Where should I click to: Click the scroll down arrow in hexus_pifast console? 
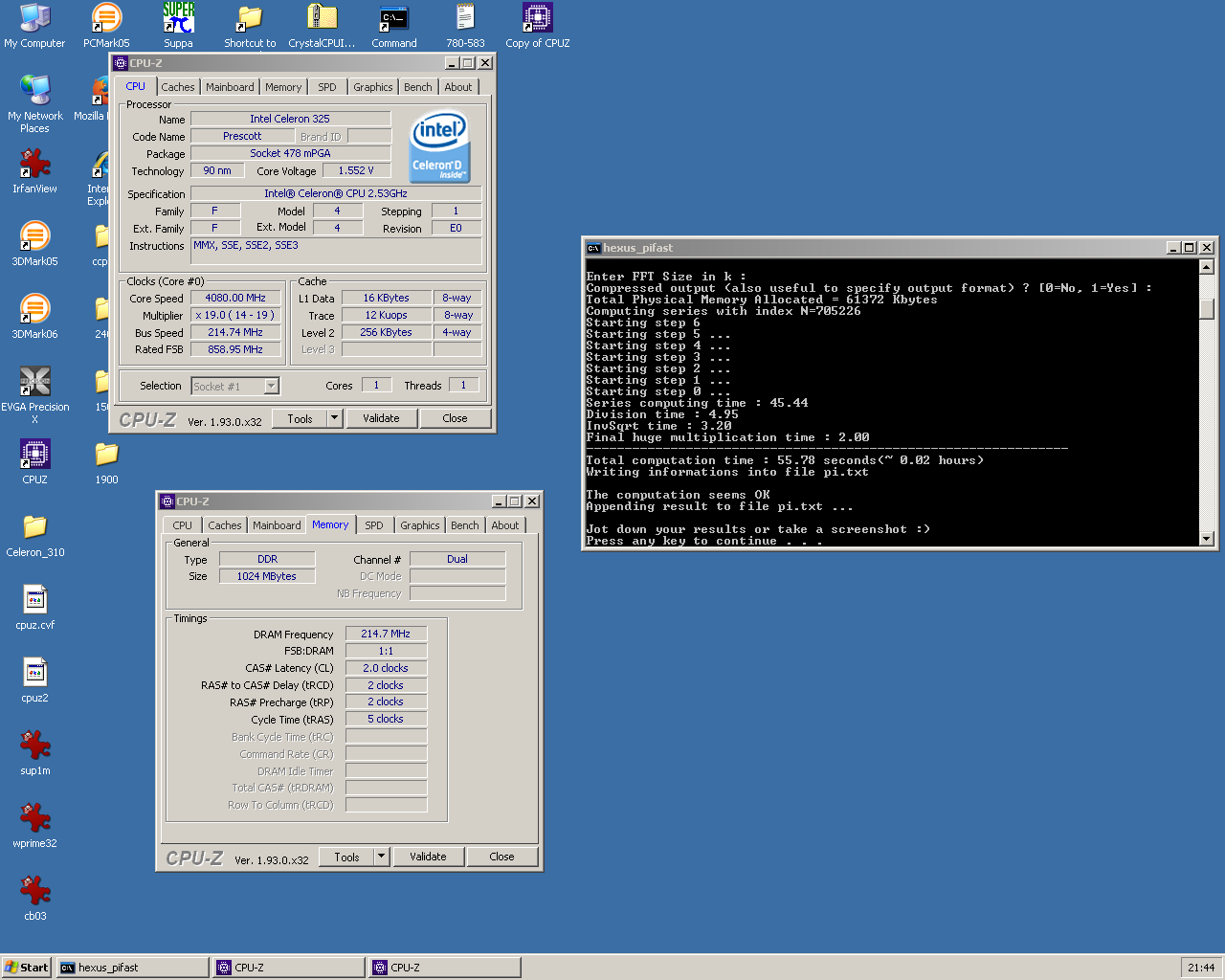tap(1207, 539)
